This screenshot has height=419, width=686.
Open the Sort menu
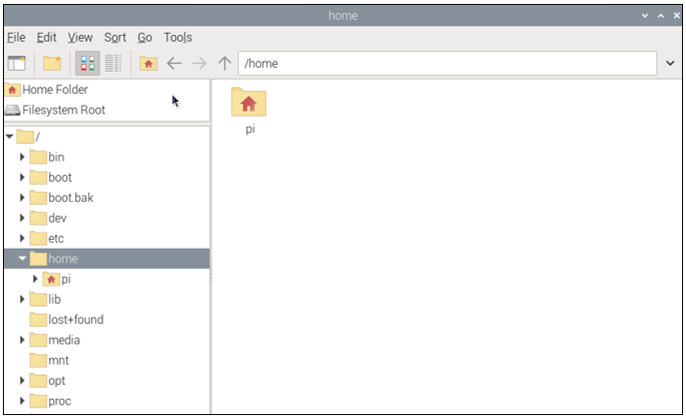coord(115,38)
